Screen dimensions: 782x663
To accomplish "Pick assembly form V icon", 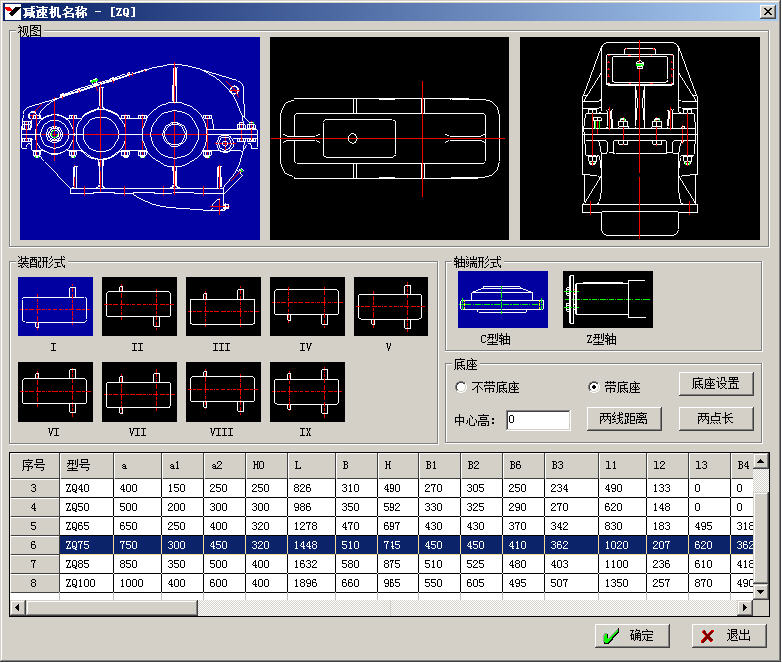I will (x=390, y=306).
